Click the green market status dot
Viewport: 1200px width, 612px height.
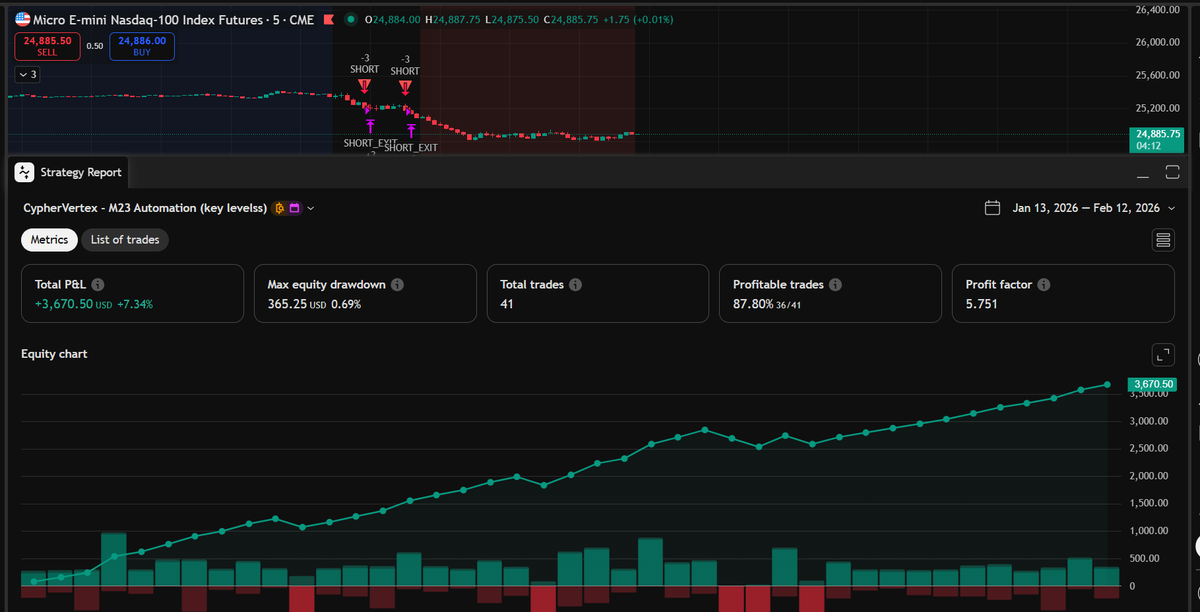coord(351,19)
